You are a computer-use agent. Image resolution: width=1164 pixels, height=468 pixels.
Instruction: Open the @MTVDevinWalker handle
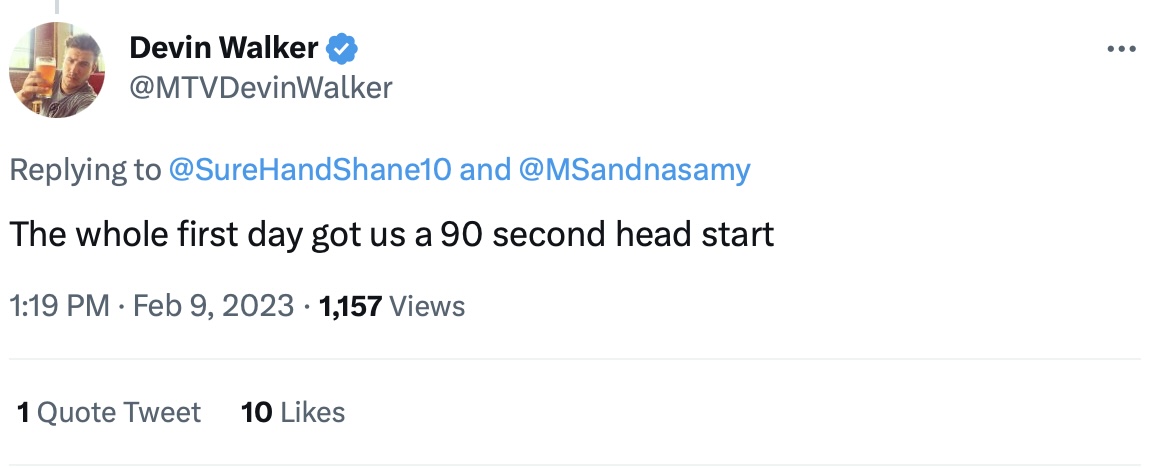click(x=261, y=88)
